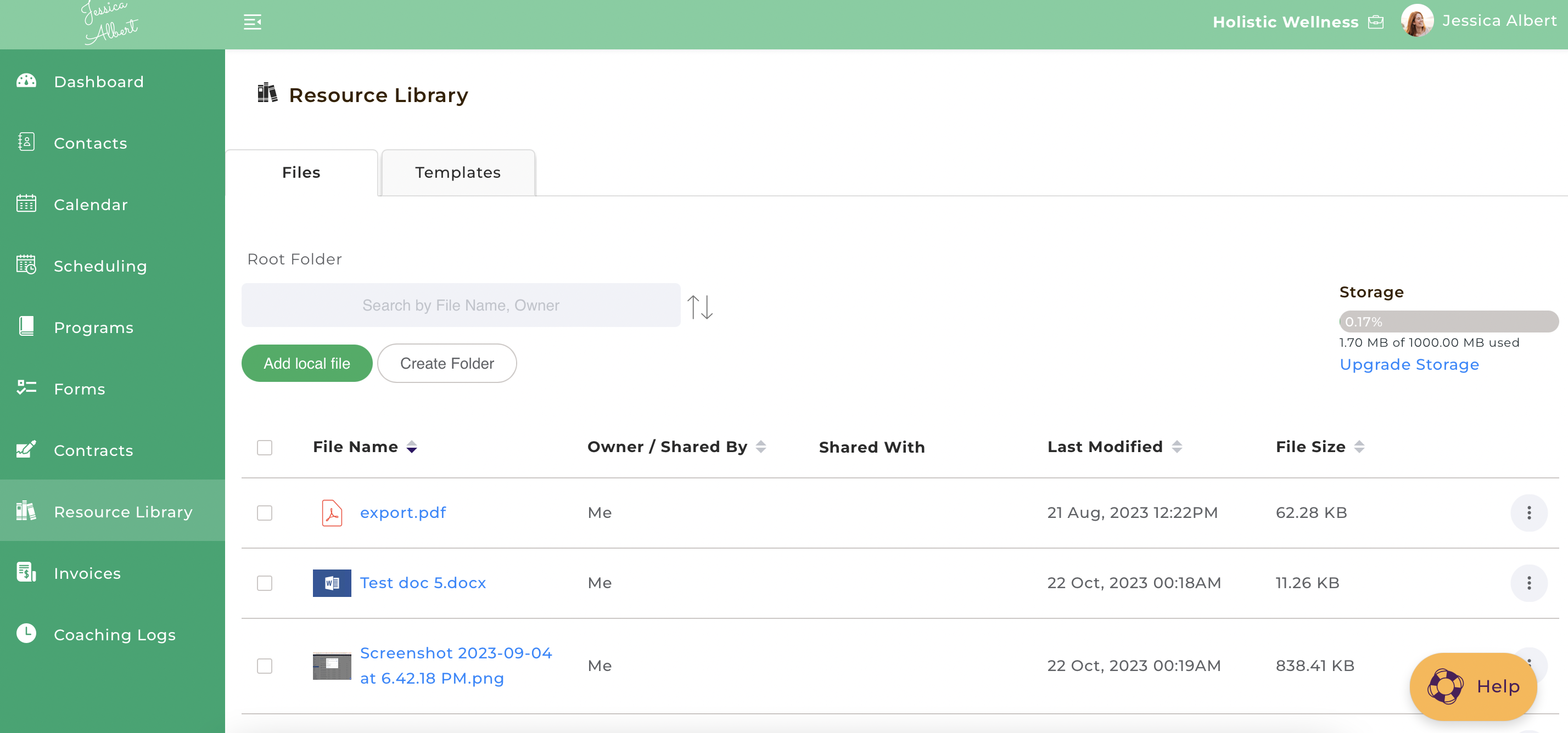Open Invoices from the sidebar
This screenshot has height=733, width=1568.
113,572
